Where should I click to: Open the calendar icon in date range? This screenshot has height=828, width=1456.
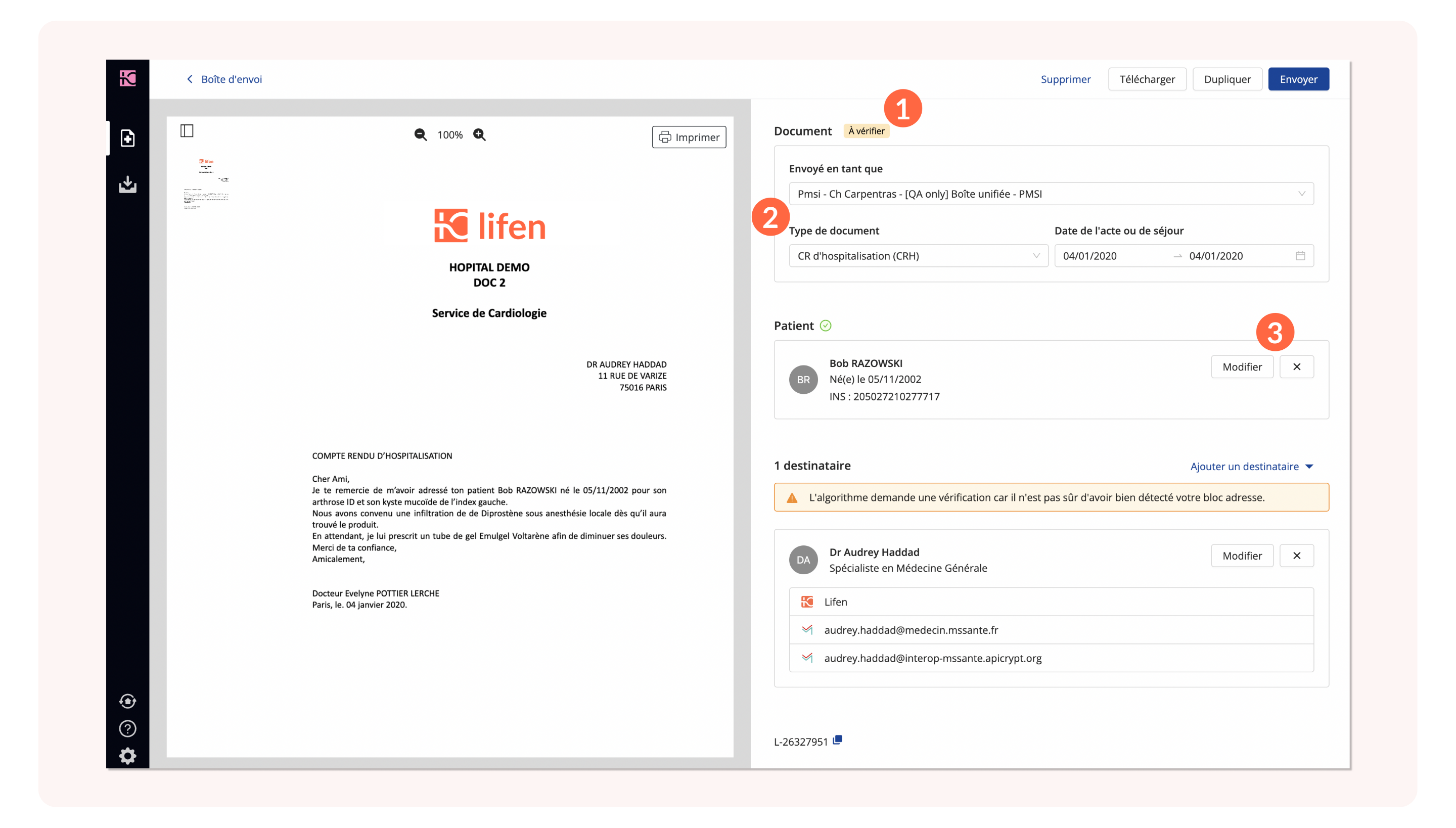pyautogui.click(x=1300, y=256)
